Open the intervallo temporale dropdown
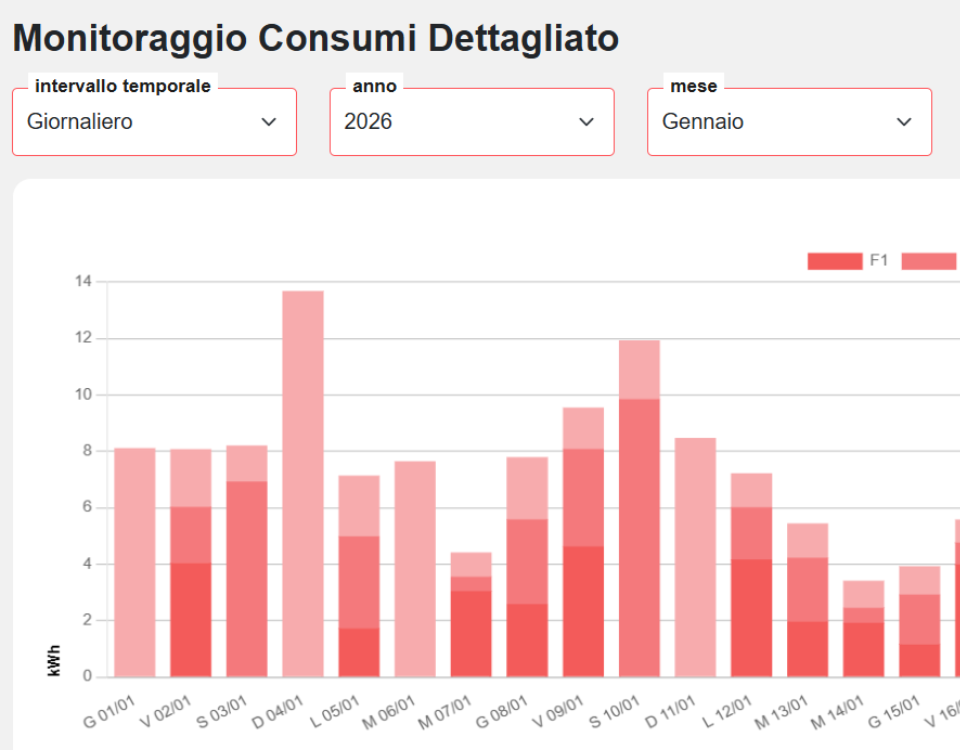 [154, 122]
